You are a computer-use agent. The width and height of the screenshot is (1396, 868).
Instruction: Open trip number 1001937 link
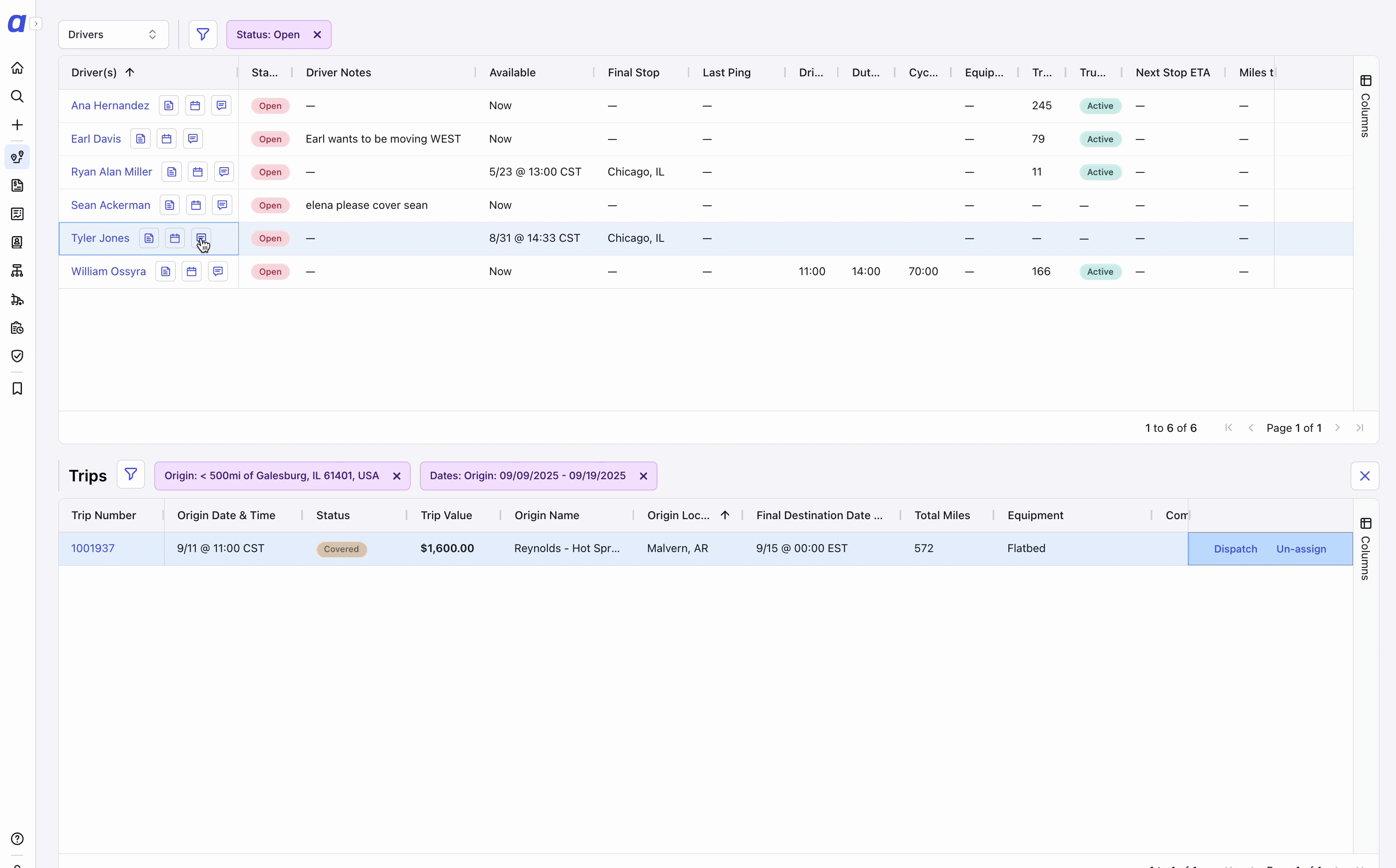93,548
